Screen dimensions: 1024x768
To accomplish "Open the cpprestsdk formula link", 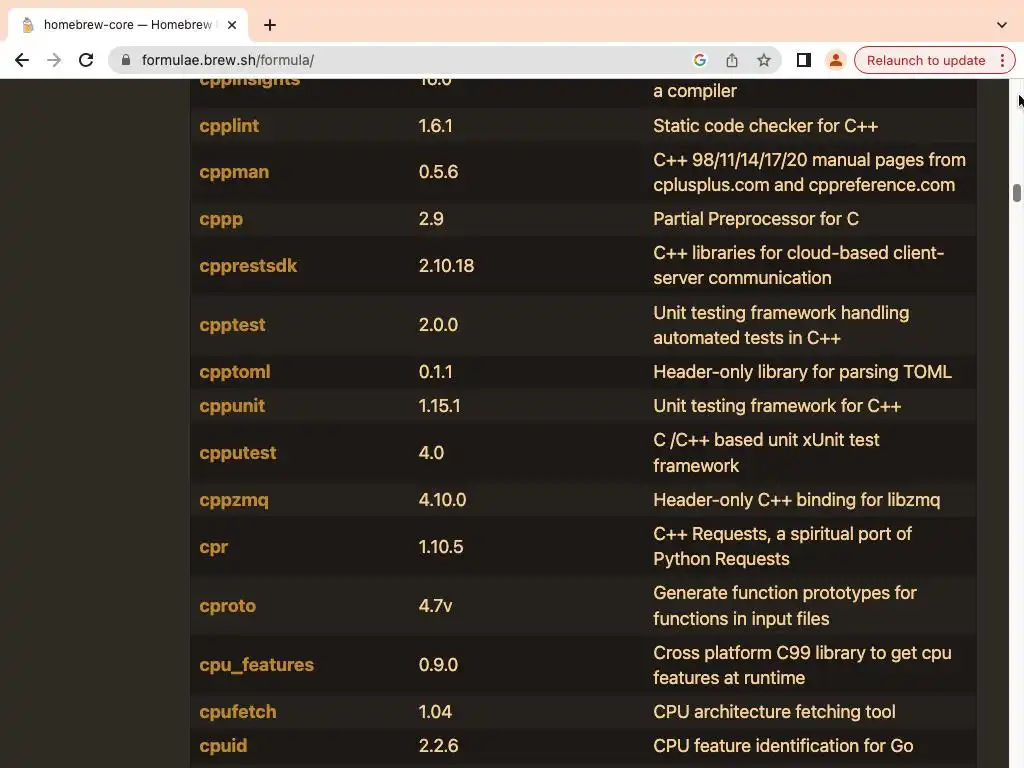I will tap(248, 266).
